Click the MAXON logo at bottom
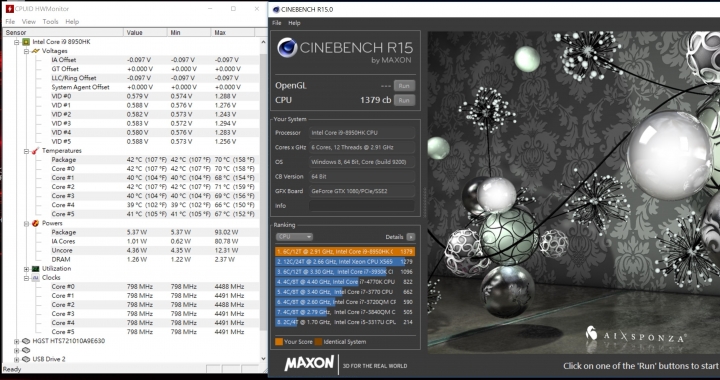720x380 pixels. (309, 363)
